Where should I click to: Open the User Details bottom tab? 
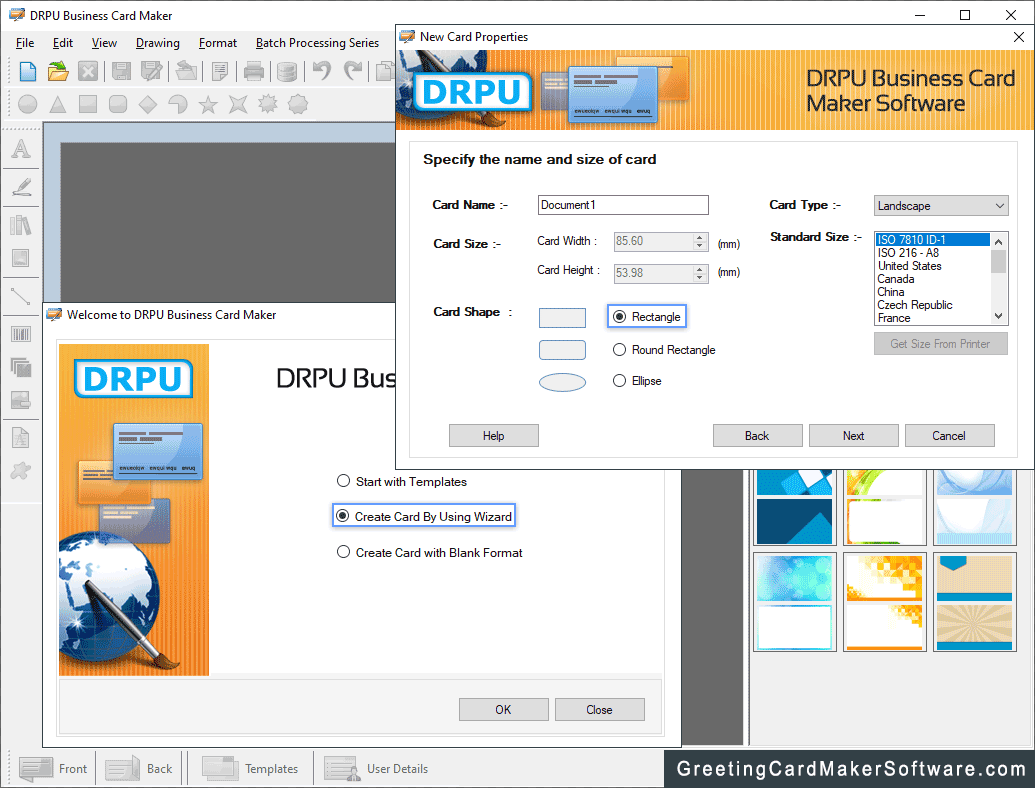[x=376, y=769]
